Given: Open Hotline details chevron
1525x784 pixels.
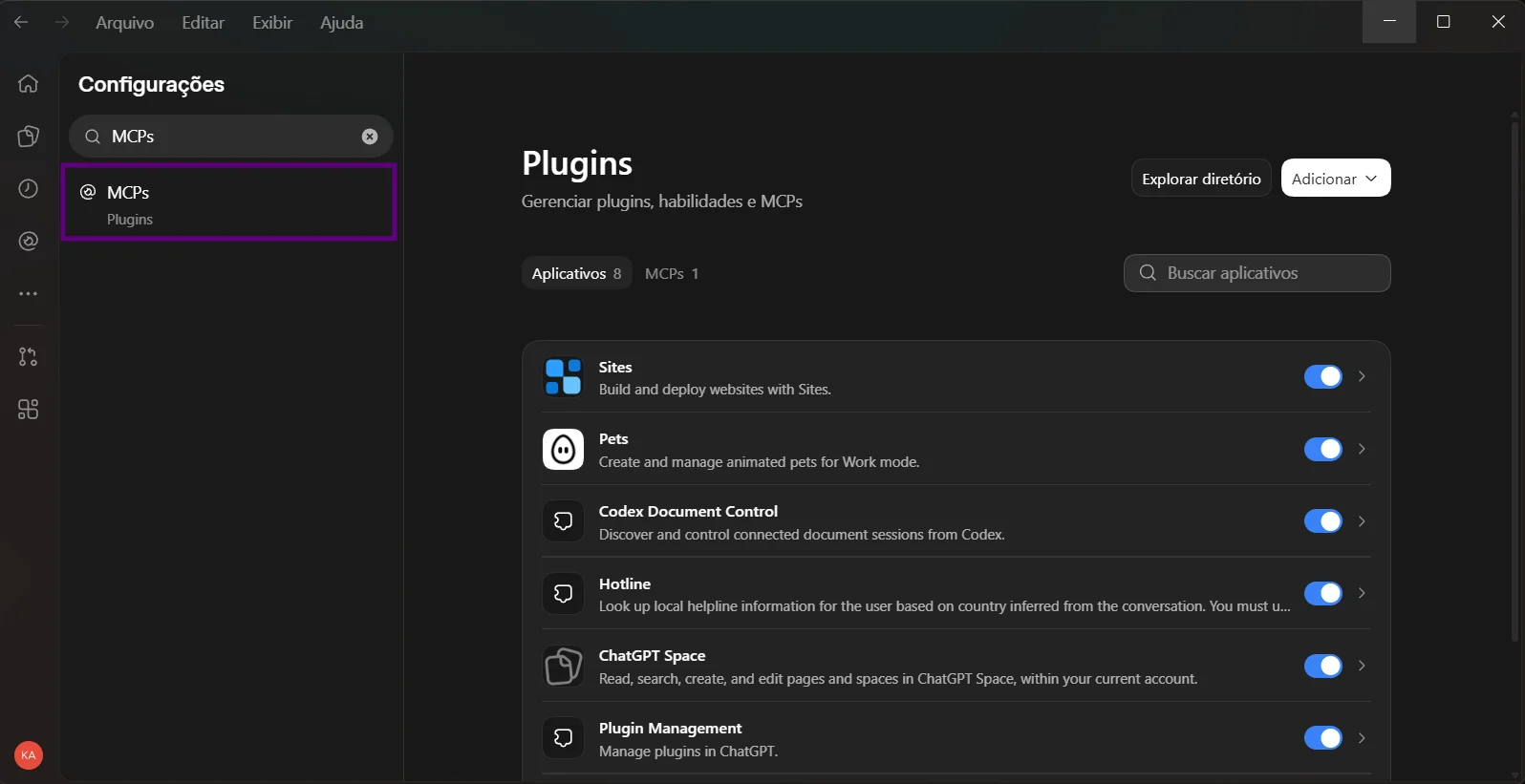Looking at the screenshot, I should click(x=1362, y=593).
